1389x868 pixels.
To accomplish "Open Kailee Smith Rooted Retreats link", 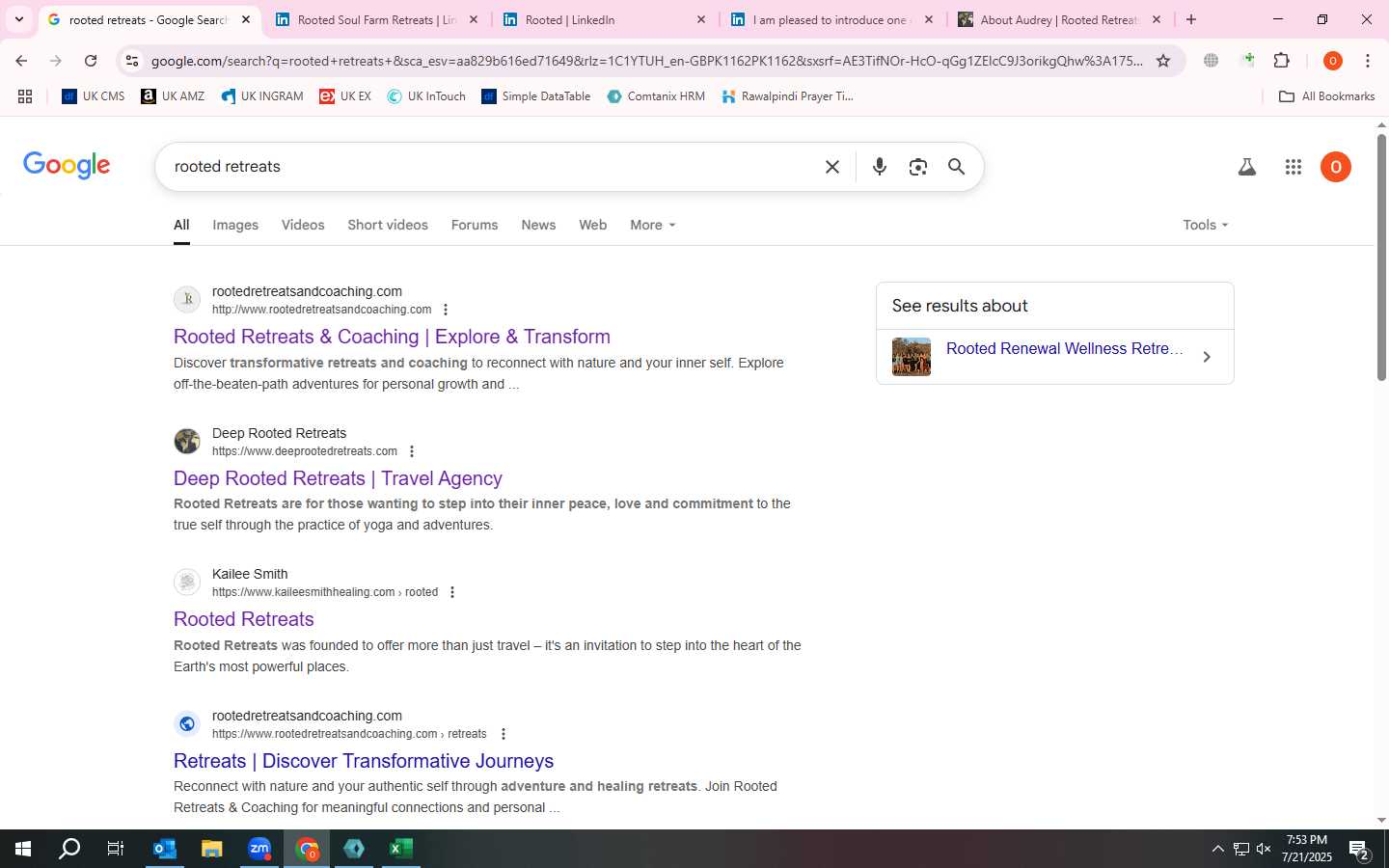I will (x=244, y=619).
